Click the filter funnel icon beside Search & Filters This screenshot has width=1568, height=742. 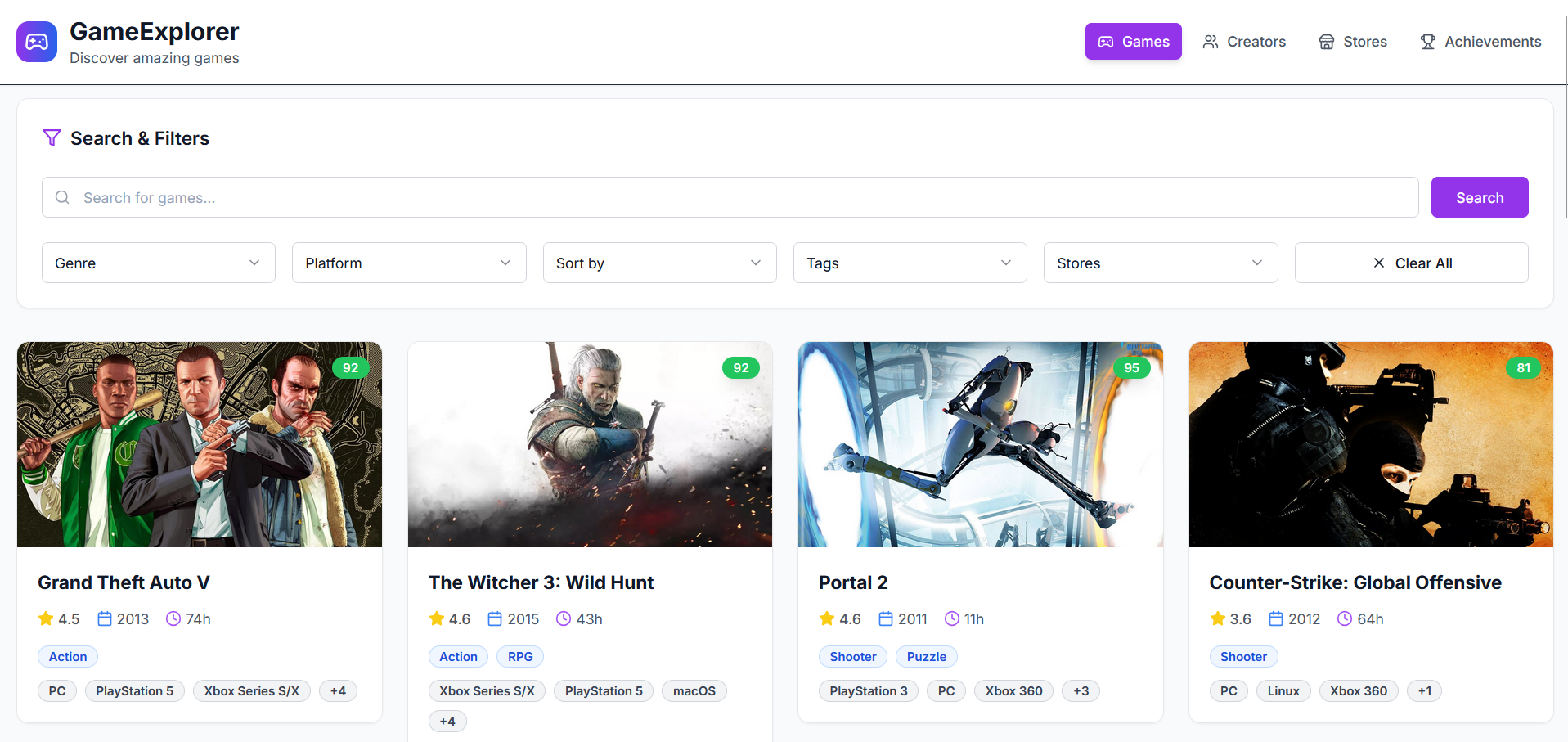[x=52, y=138]
